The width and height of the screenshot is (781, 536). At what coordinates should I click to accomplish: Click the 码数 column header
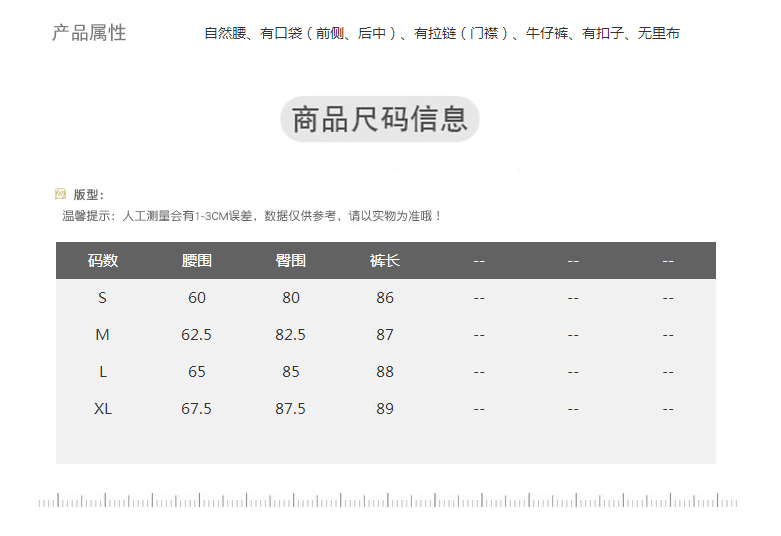(x=103, y=261)
